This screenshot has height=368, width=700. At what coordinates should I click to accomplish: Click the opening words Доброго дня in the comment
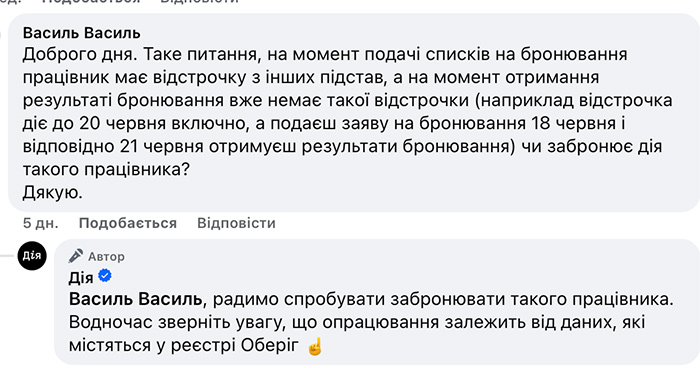click(80, 55)
